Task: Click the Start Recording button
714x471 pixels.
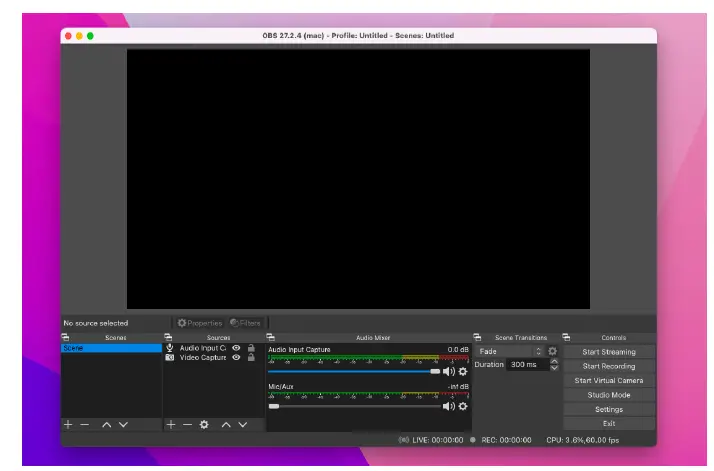Action: click(608, 366)
